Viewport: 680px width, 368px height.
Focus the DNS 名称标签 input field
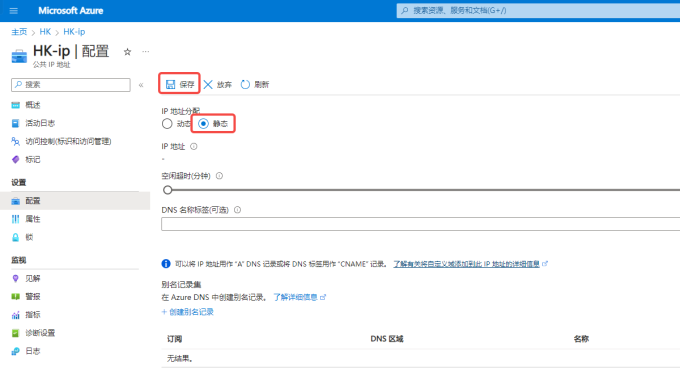pyautogui.click(x=421, y=224)
